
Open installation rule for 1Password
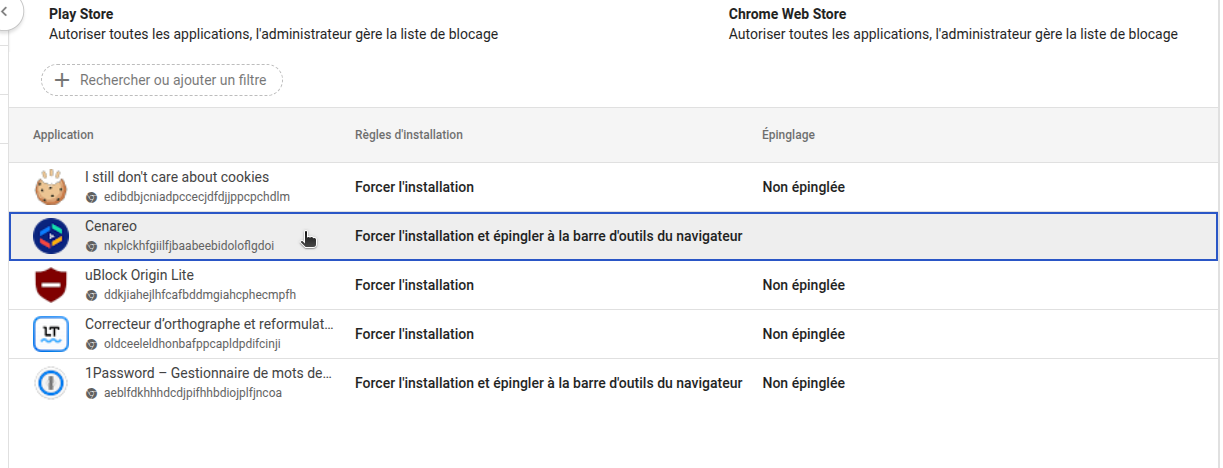point(548,383)
